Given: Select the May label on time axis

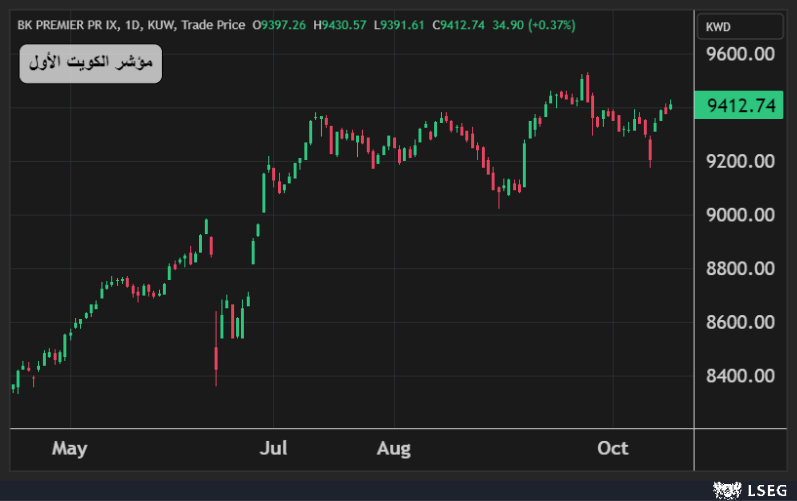Looking at the screenshot, I should 70,448.
